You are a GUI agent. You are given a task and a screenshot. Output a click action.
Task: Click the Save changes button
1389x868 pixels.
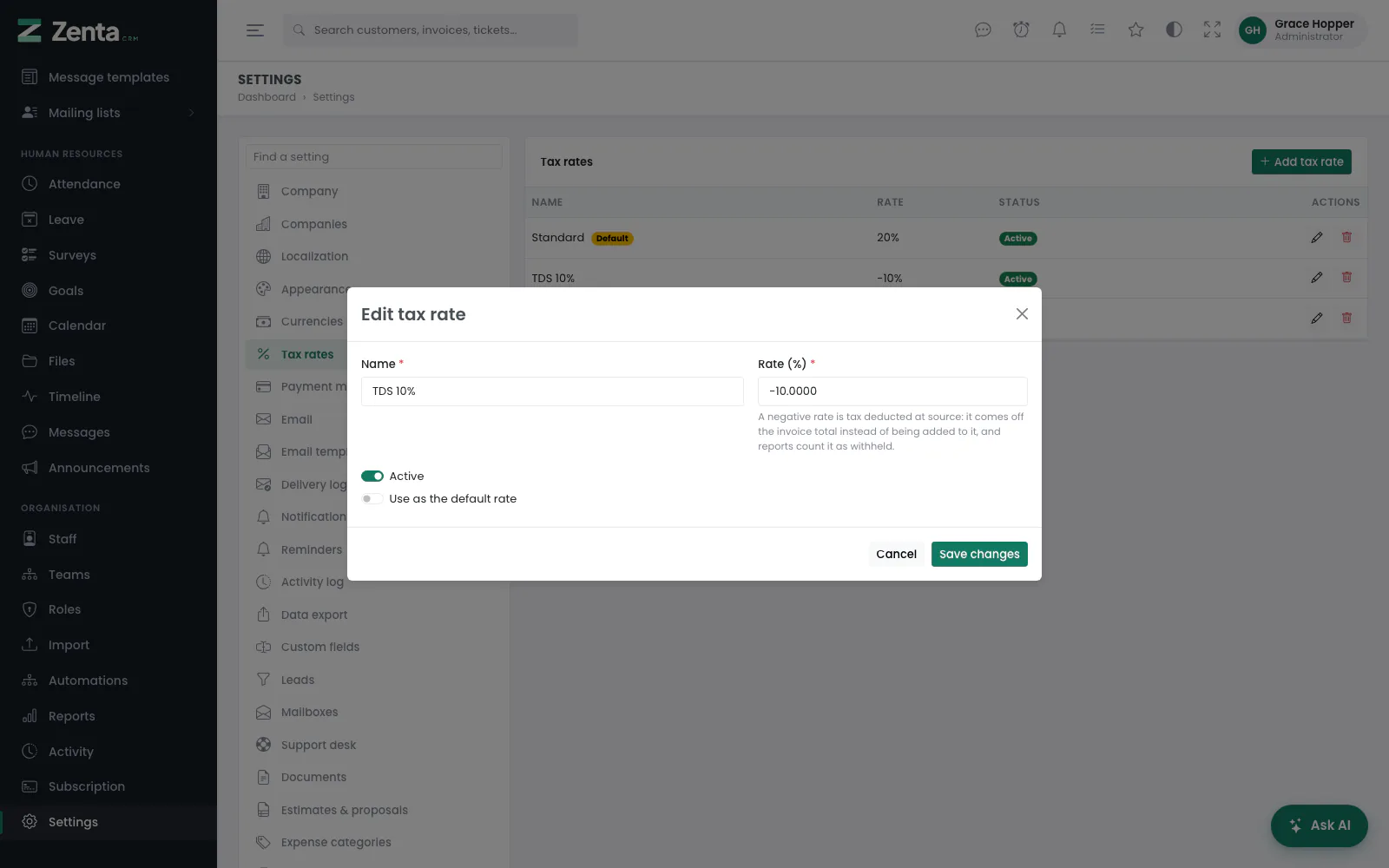click(979, 554)
